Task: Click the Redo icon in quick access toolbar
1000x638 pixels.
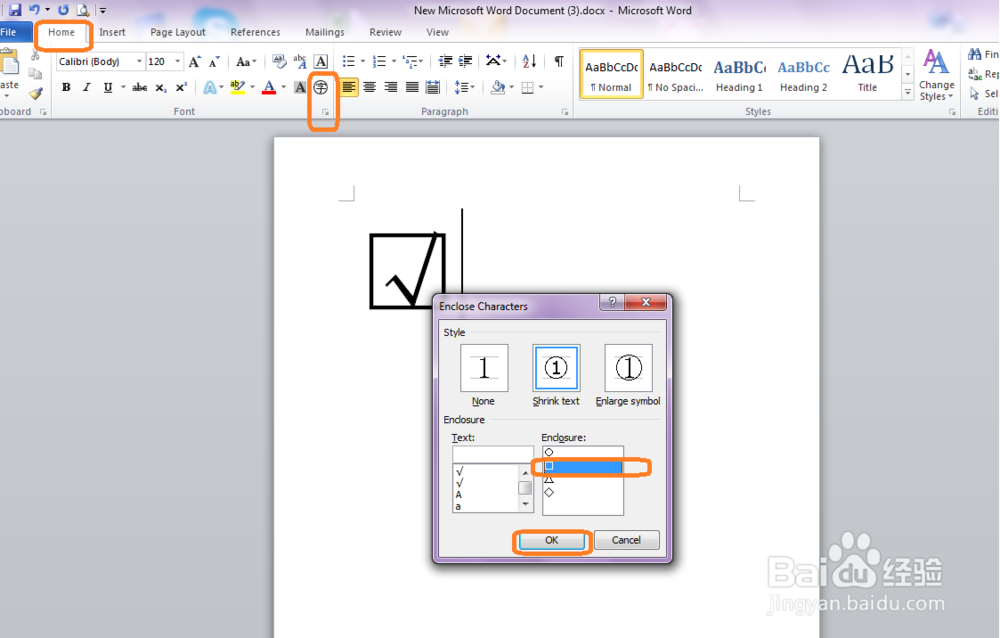Action: click(x=63, y=10)
